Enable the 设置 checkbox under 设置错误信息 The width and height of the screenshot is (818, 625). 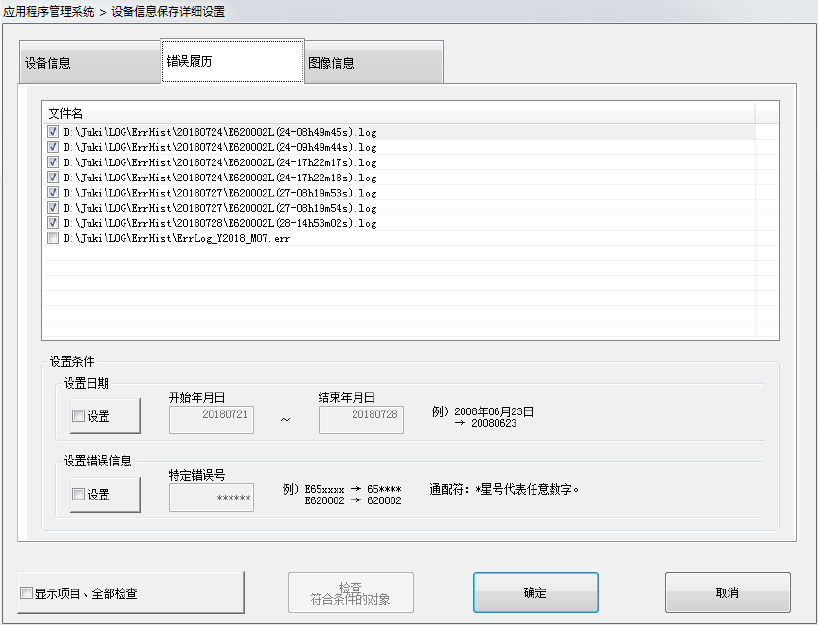pyautogui.click(x=78, y=494)
